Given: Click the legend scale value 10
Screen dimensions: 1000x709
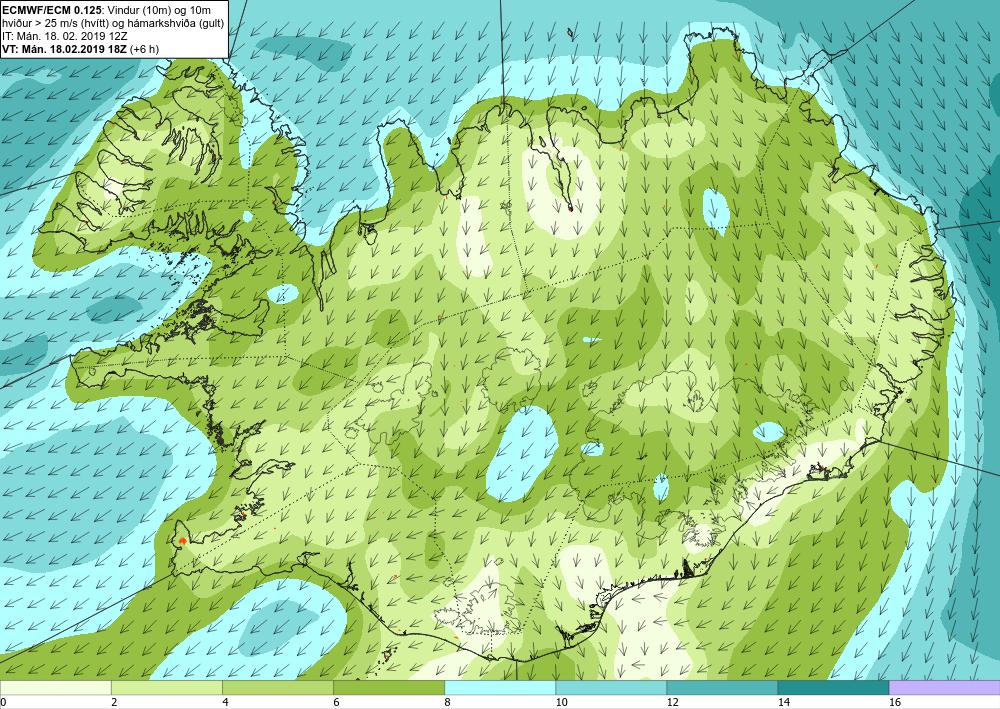Looking at the screenshot, I should tap(561, 702).
